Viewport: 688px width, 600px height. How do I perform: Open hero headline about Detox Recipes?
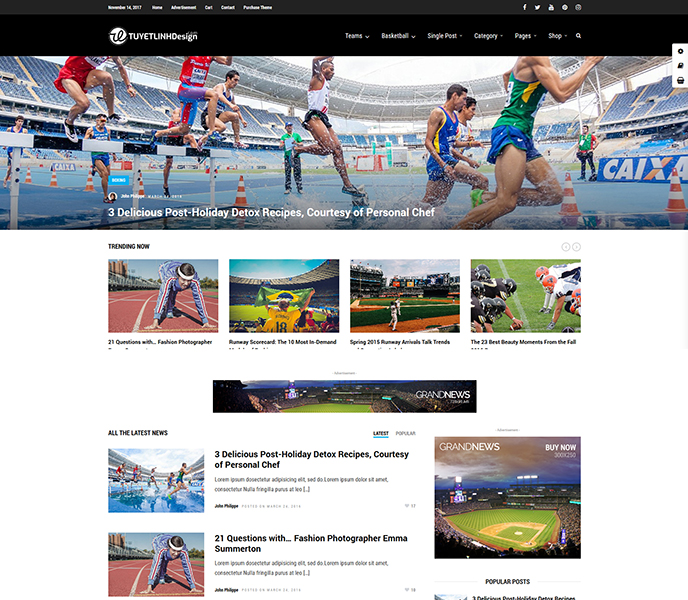(271, 212)
